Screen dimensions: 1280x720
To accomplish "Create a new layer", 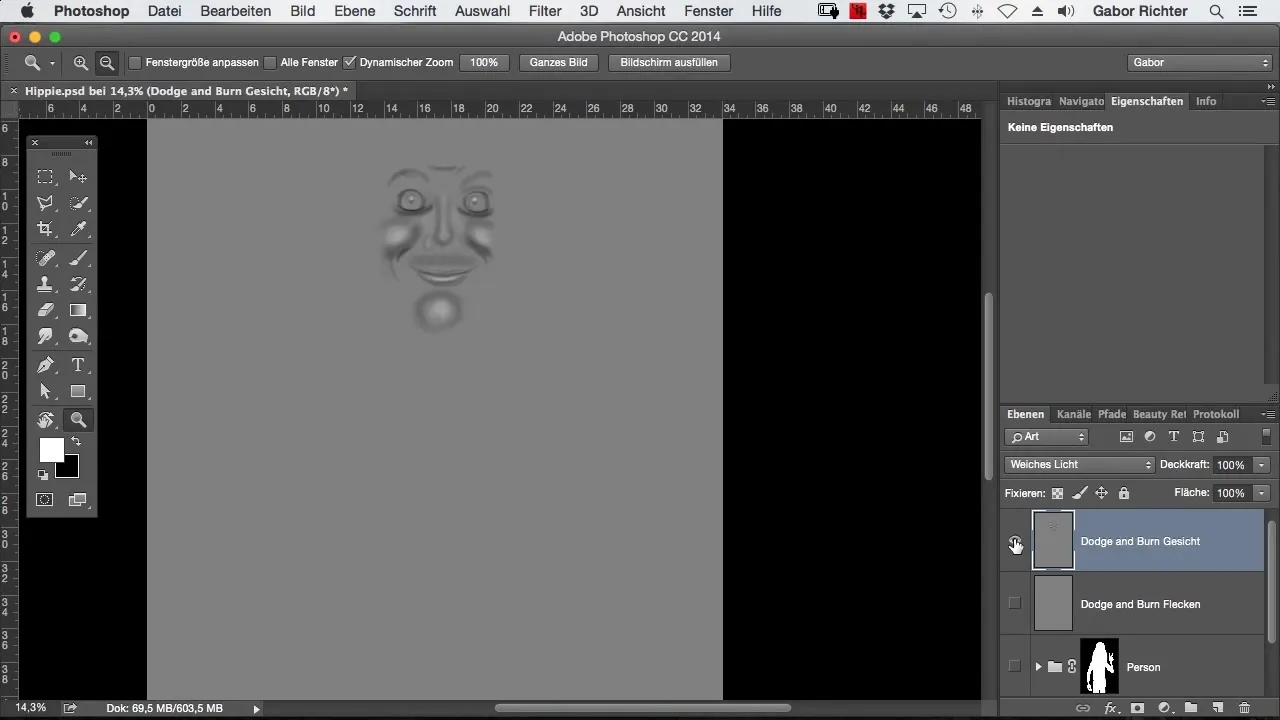I will tap(1218, 708).
